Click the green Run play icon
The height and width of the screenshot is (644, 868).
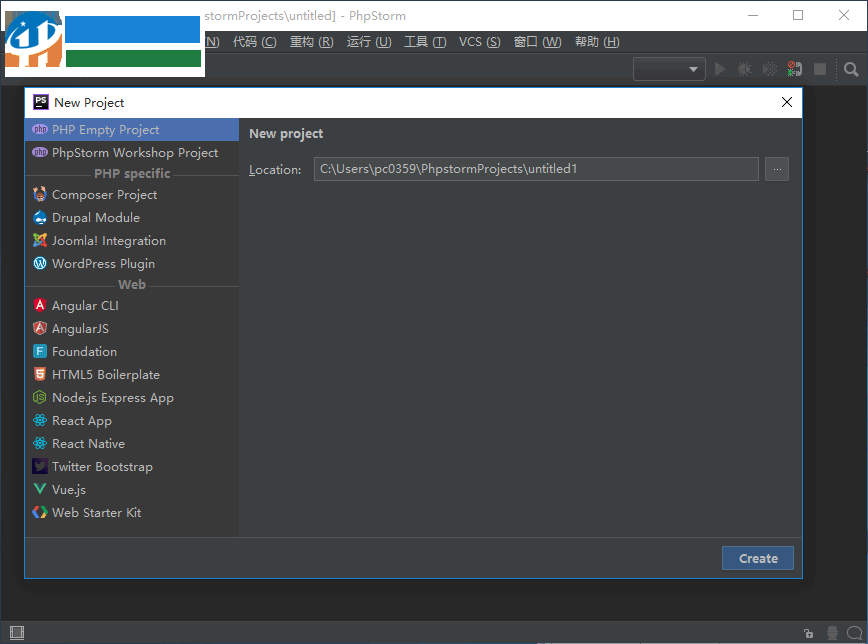[x=720, y=69]
